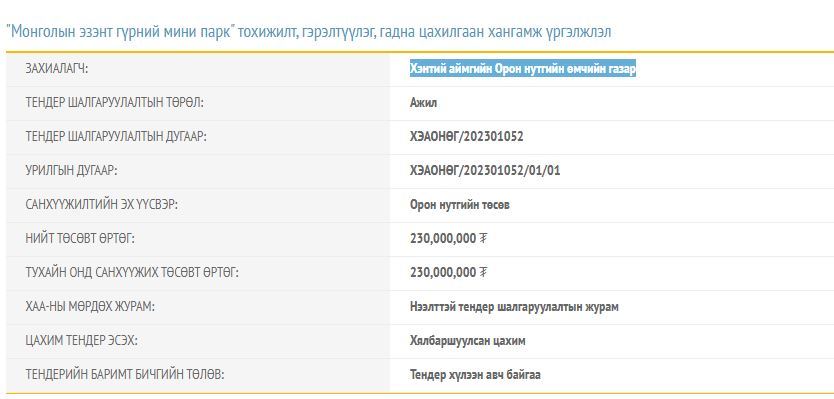Click the total budget amount 230,000,000 ₮
This screenshot has width=834, height=399.
[x=448, y=239]
